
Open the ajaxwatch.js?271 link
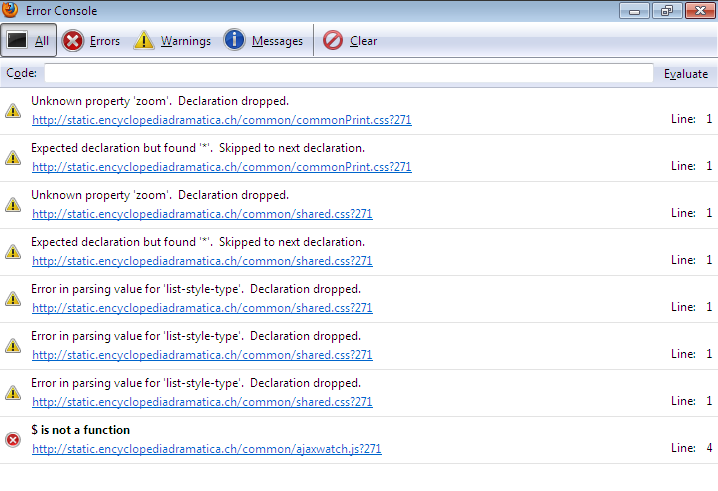tap(206, 449)
